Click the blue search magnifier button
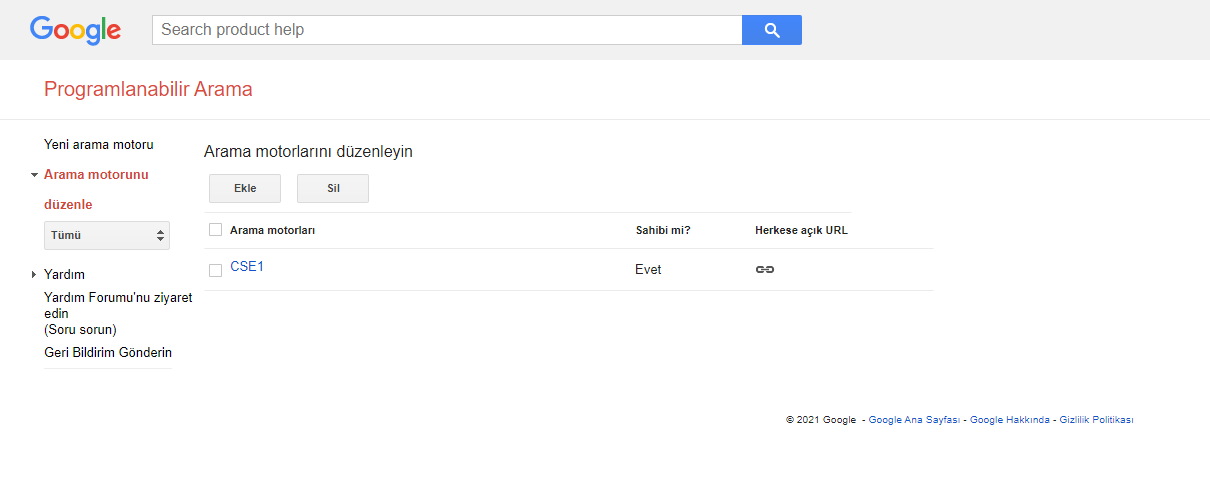 771,30
